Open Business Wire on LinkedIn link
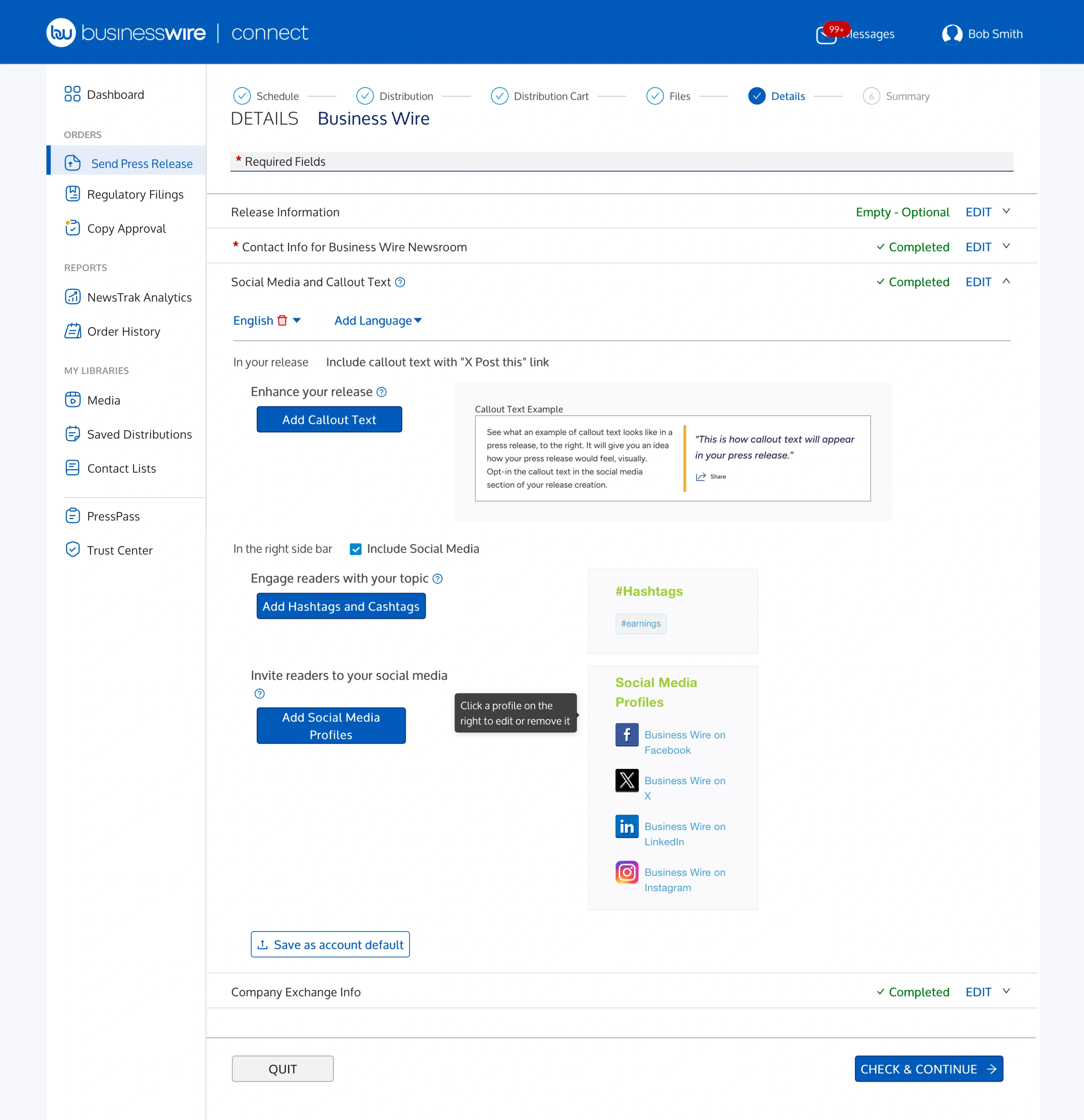This screenshot has height=1120, width=1084. pos(684,834)
